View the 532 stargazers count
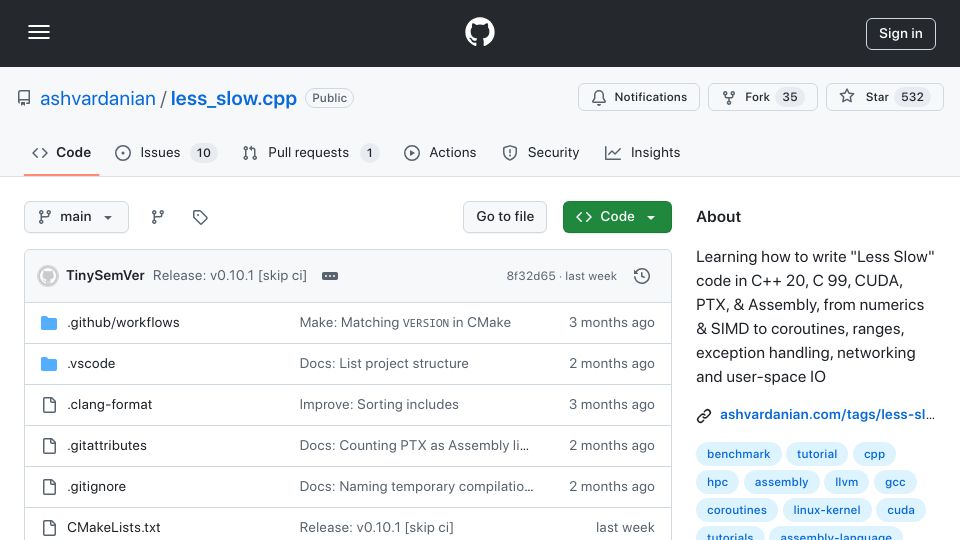This screenshot has width=960, height=540. pos(912,97)
